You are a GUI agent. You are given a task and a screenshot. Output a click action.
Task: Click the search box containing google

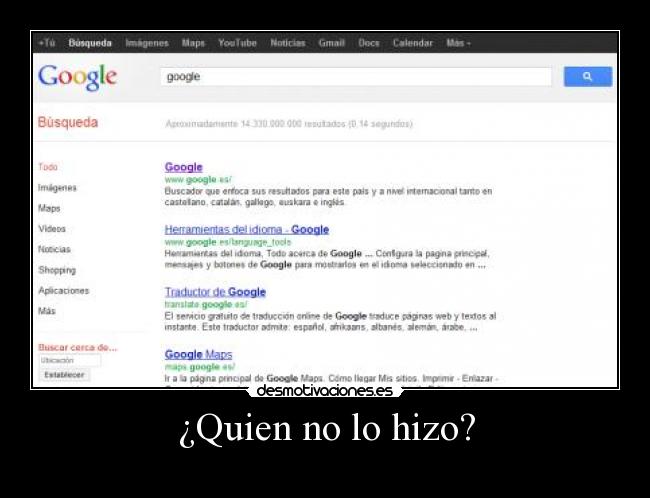pyautogui.click(x=356, y=77)
